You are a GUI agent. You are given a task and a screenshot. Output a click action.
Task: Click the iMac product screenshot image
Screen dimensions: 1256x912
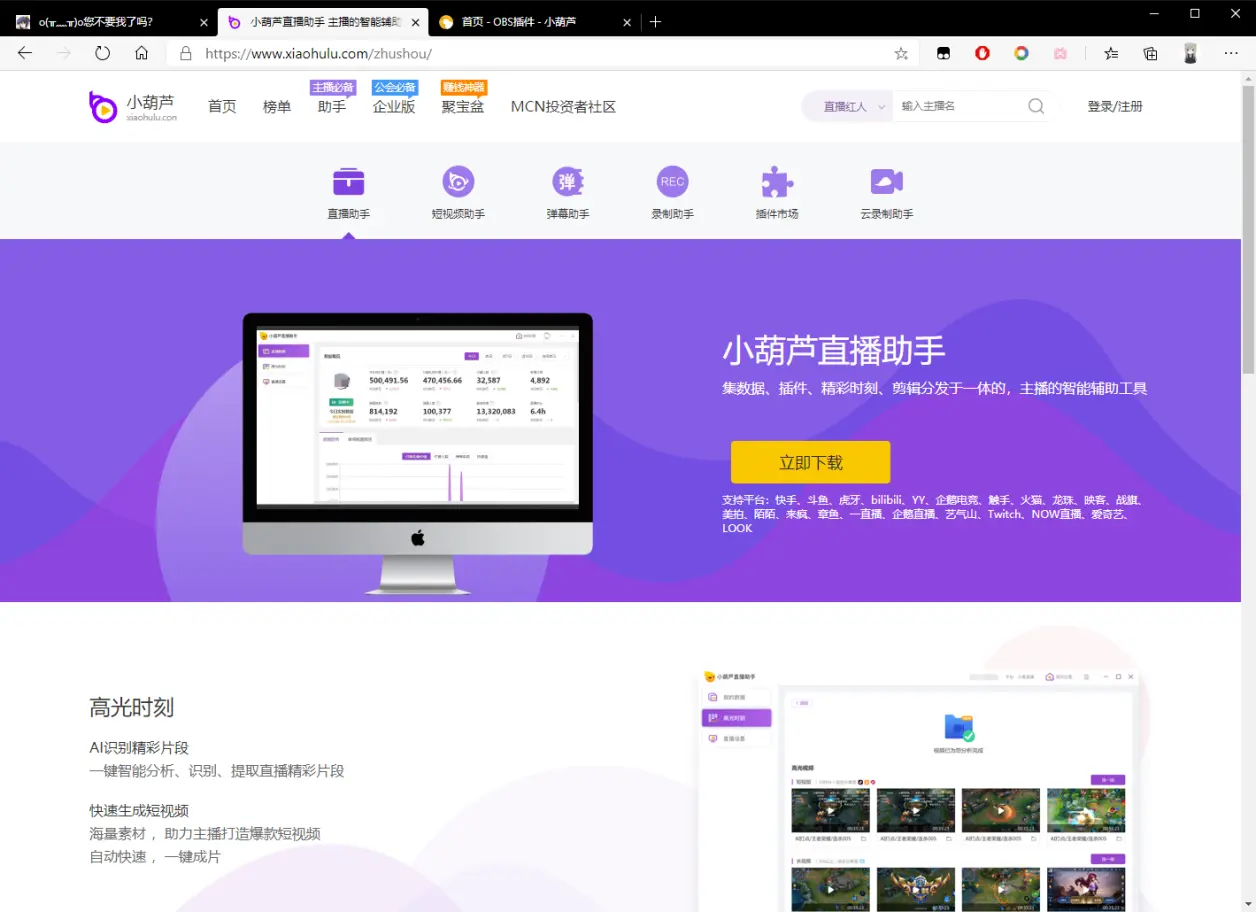click(x=418, y=453)
